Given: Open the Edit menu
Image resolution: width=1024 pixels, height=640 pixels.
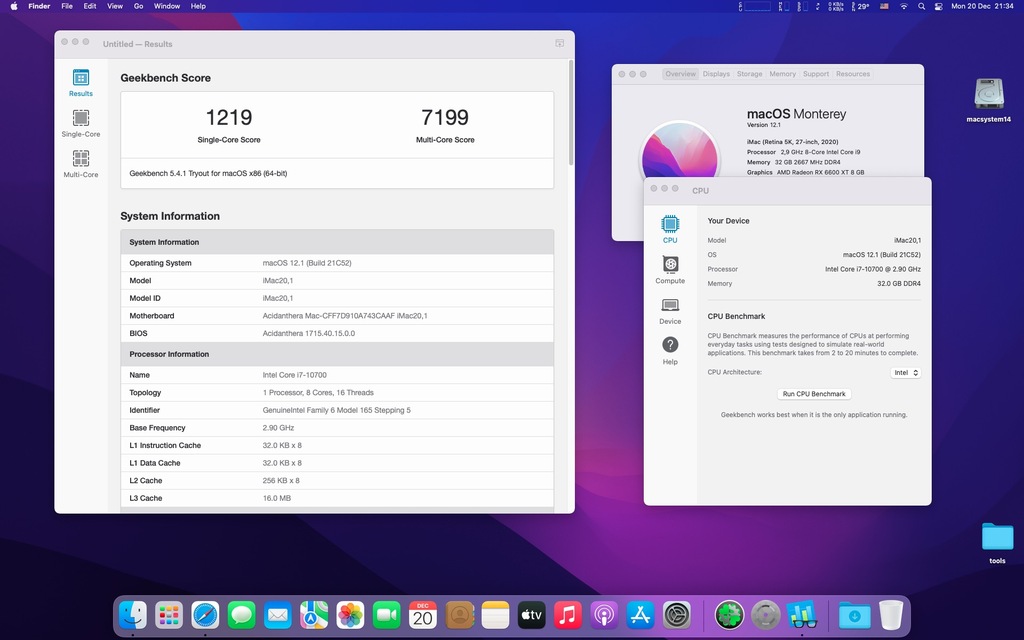Looking at the screenshot, I should pos(90,6).
